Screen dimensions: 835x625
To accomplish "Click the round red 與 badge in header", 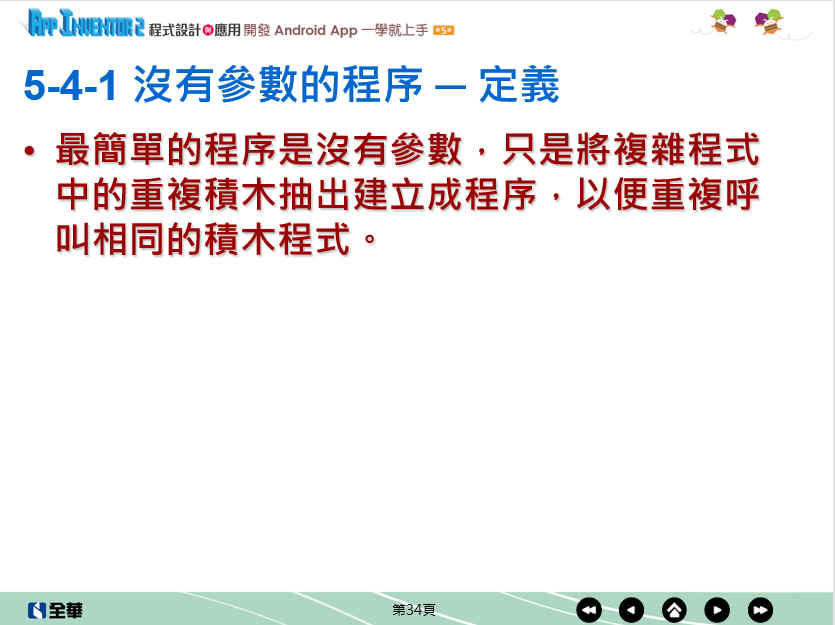I will pyautogui.click(x=208, y=30).
